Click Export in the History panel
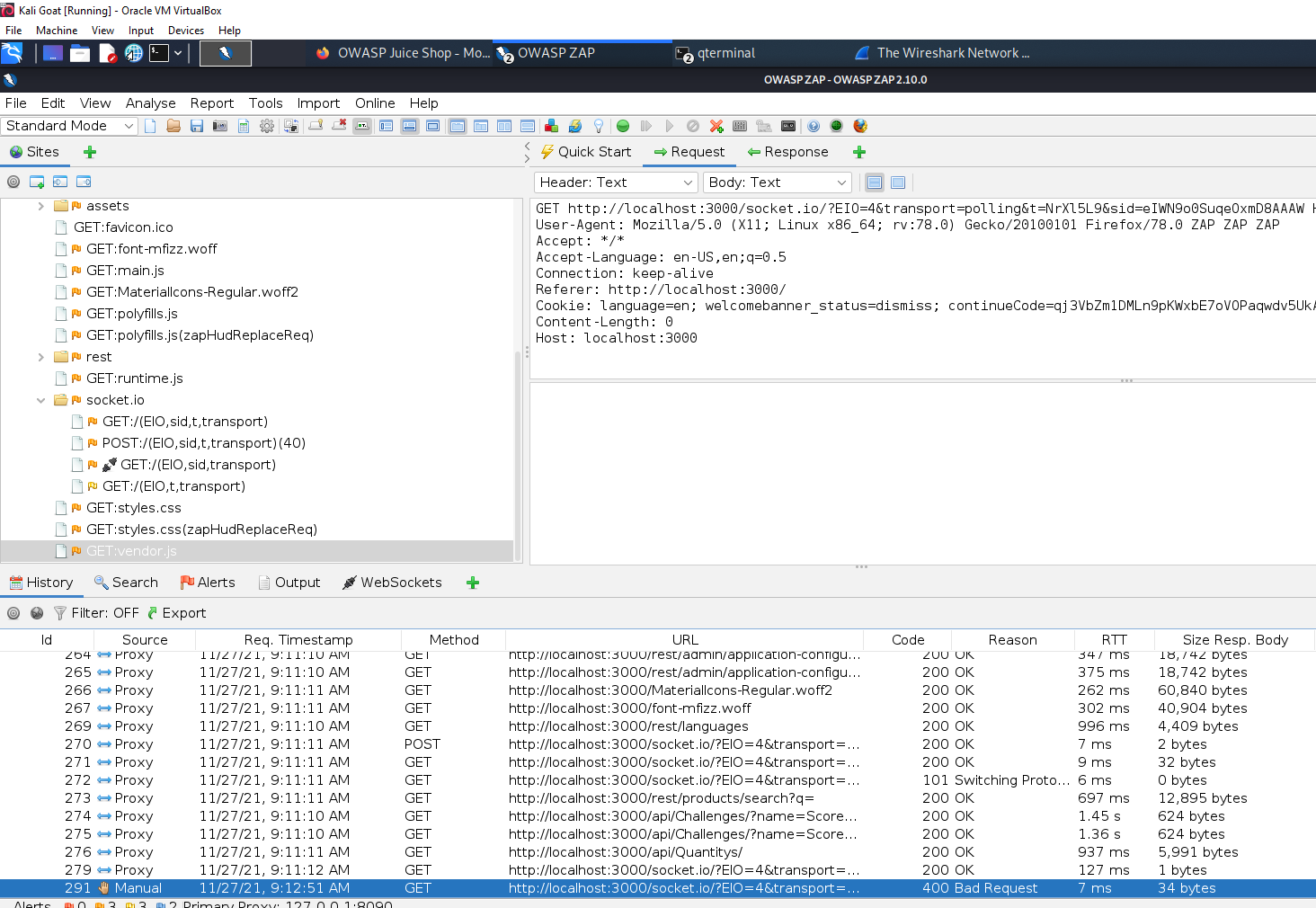This screenshot has height=908, width=1316. [x=176, y=613]
